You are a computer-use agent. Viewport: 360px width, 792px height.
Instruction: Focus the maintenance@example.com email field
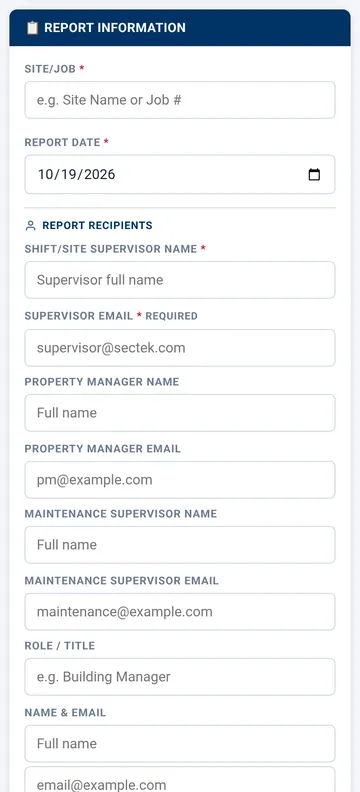click(180, 612)
